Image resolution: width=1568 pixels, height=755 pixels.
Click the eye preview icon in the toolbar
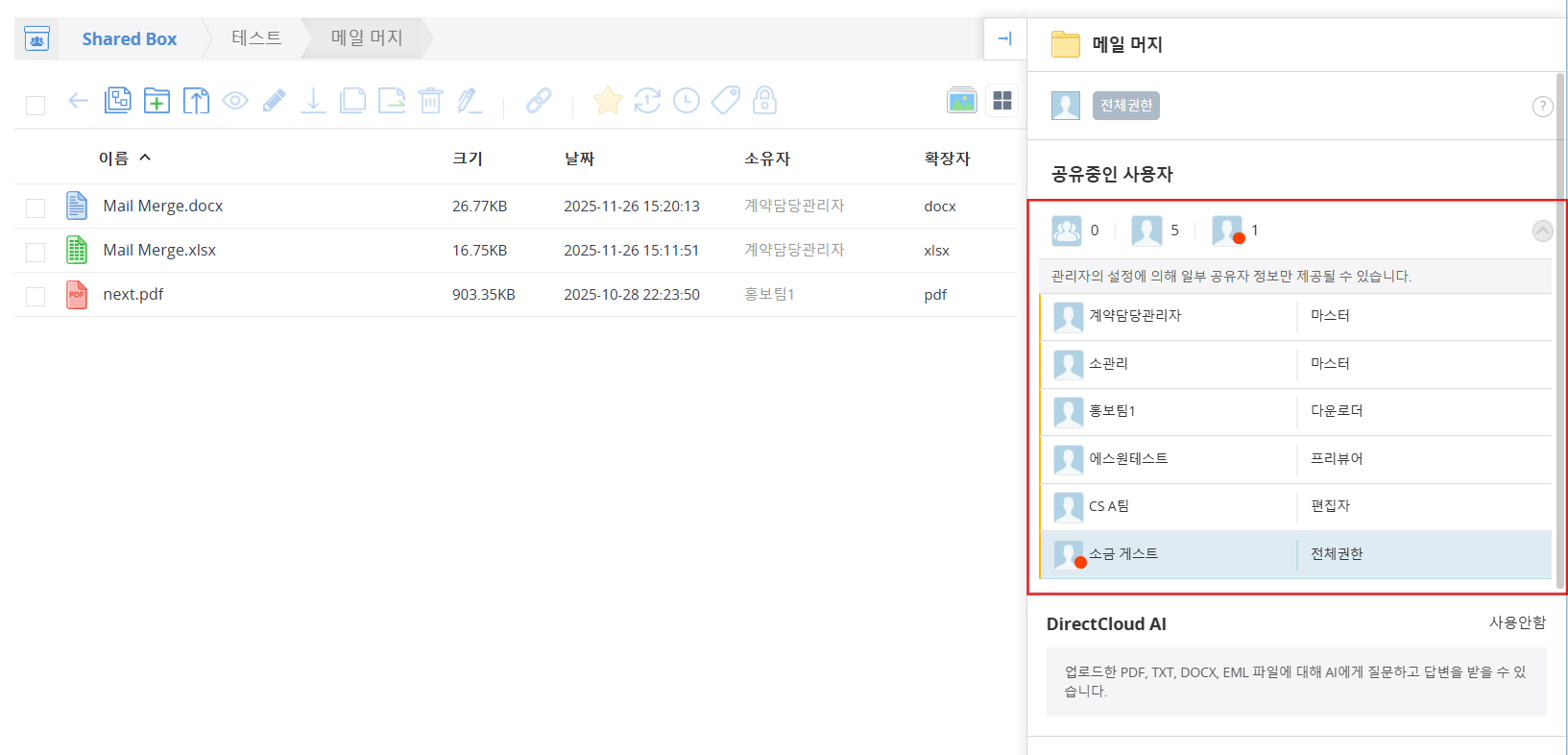tap(235, 101)
